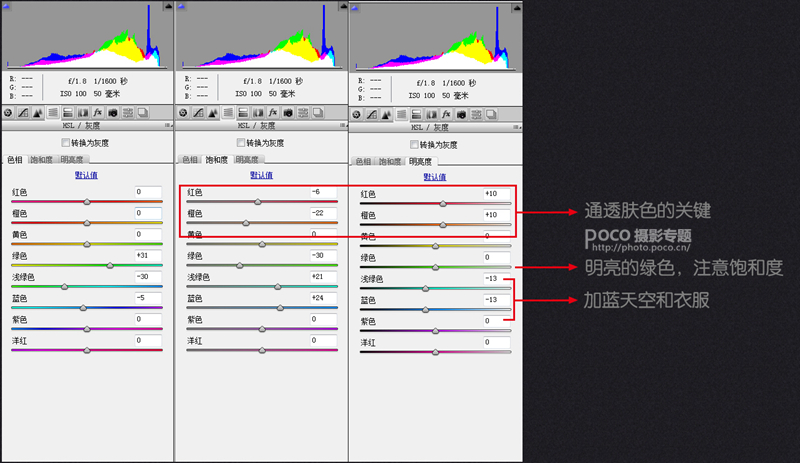The image size is (800, 463).
Task: Toggle highlight clipping warning in Saturation panel histogram
Action: (343, 6)
